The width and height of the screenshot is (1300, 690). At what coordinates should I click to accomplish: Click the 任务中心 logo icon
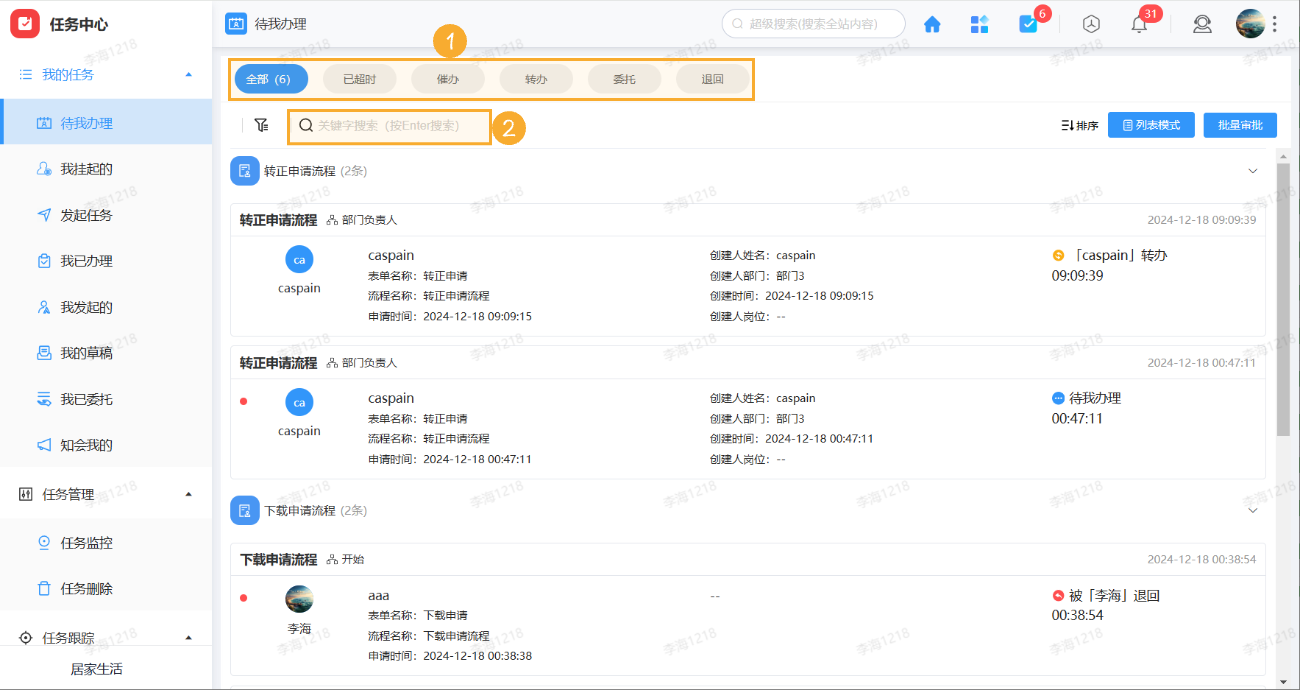25,23
